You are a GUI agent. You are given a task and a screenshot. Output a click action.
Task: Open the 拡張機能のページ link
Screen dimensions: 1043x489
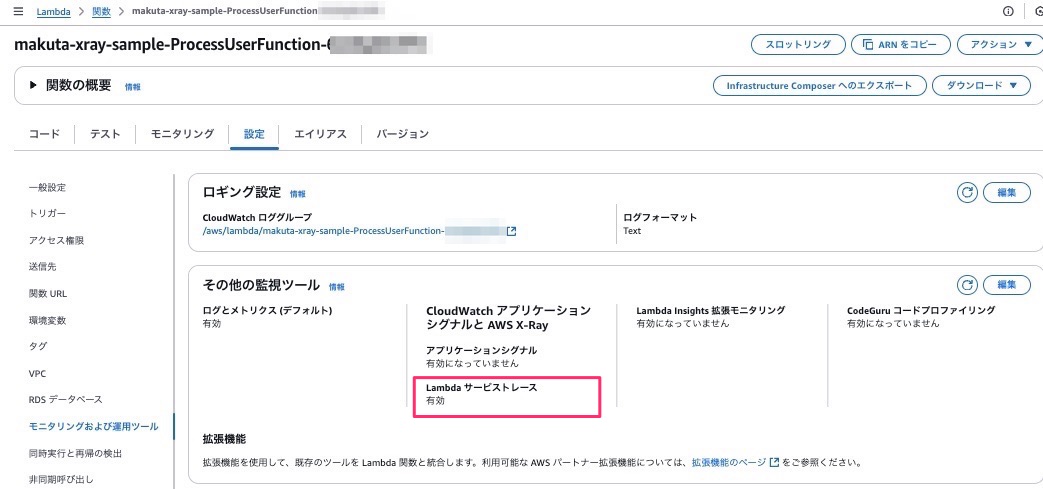coord(729,461)
